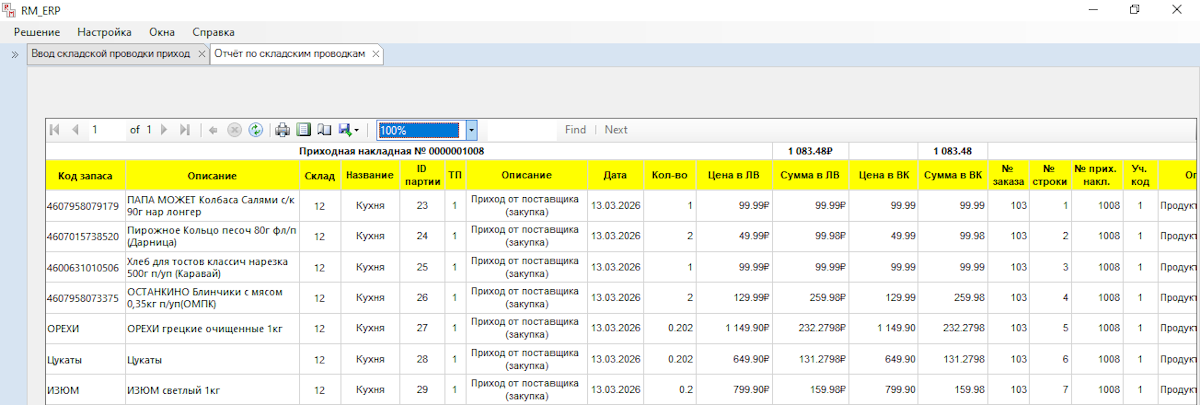
Task: Go to first page of report
Action: pos(55,130)
